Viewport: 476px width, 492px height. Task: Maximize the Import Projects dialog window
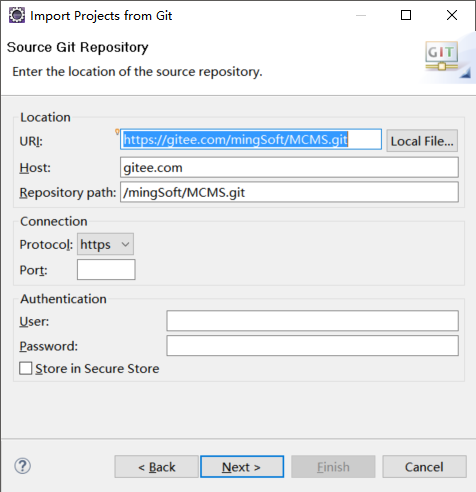(406, 15)
